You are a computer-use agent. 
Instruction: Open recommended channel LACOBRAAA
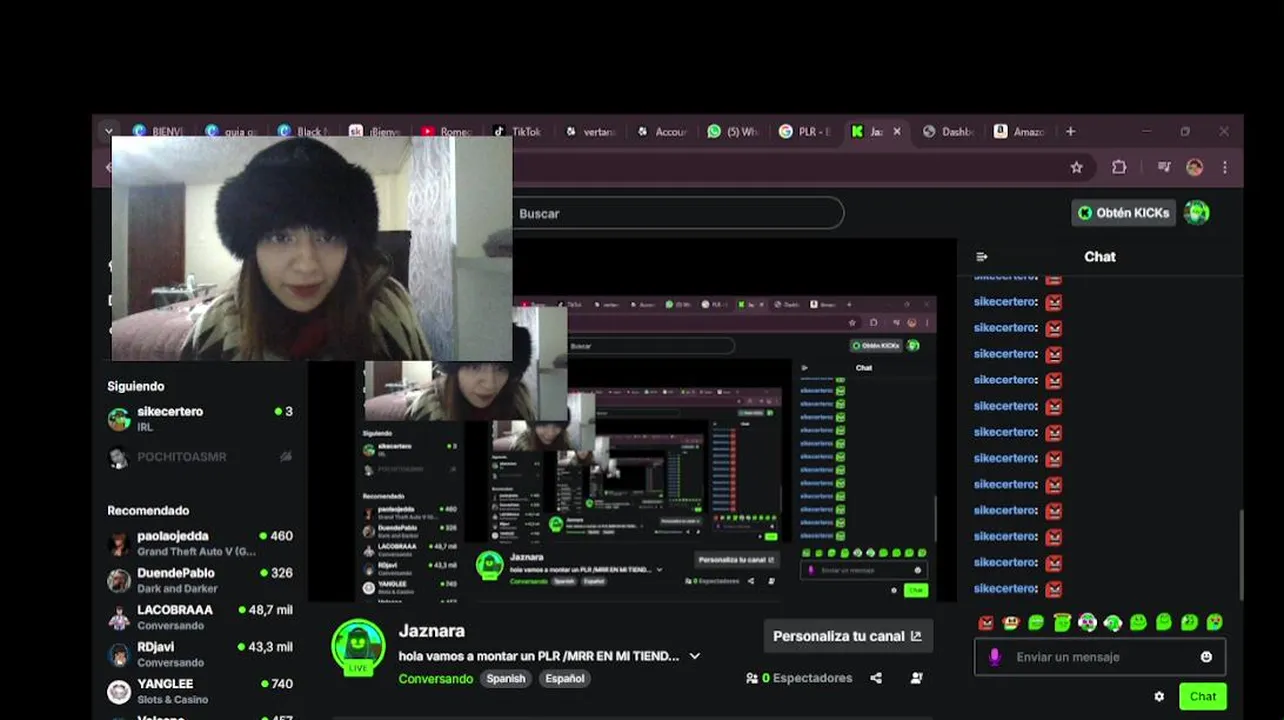[x=200, y=617]
